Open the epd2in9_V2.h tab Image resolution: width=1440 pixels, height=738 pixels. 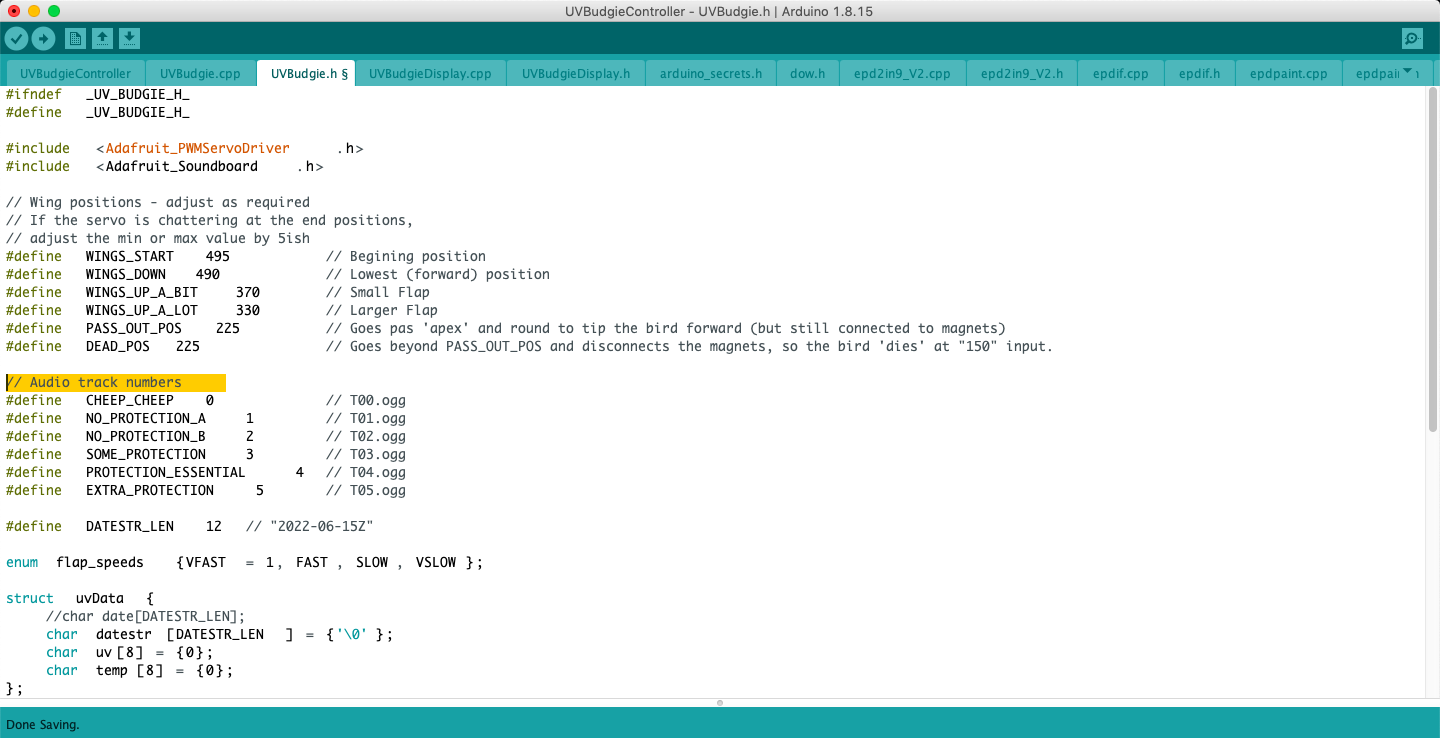[1021, 74]
